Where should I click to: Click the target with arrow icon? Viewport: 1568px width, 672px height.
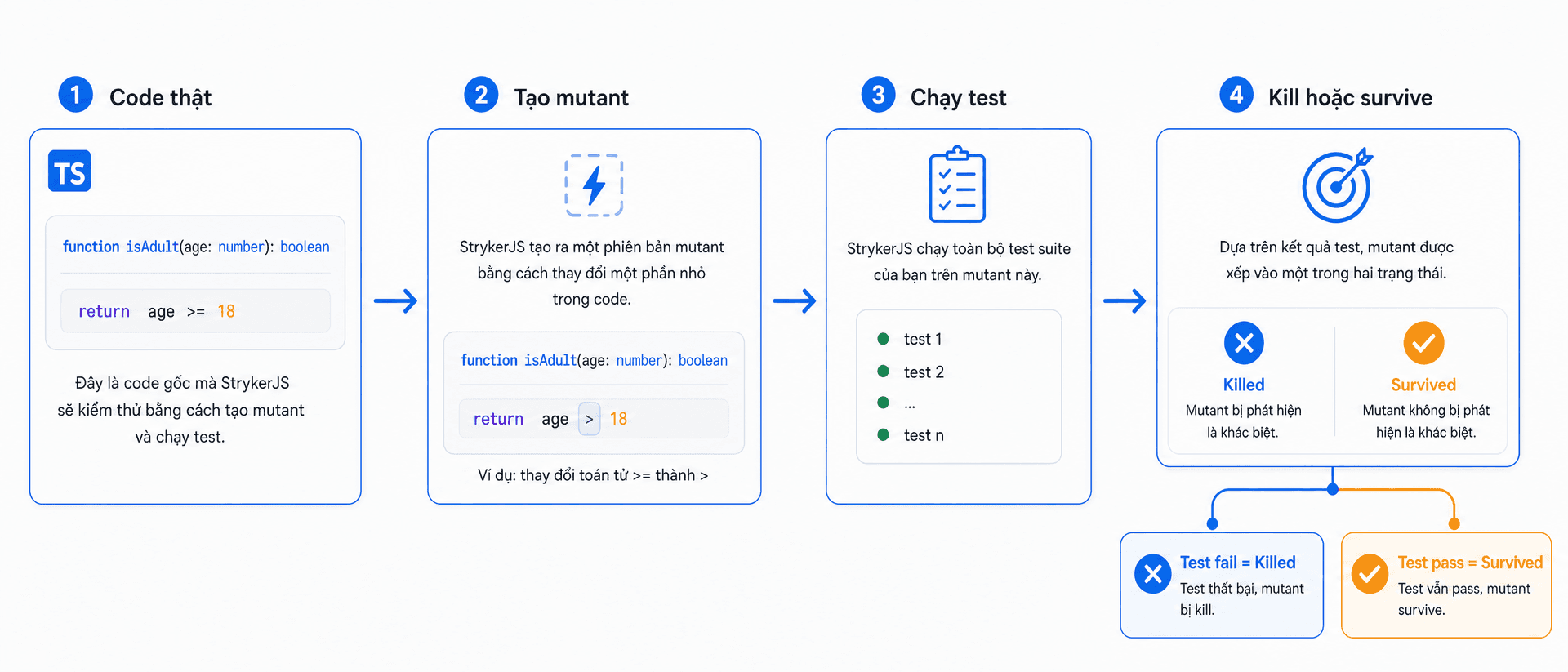pos(1337,185)
